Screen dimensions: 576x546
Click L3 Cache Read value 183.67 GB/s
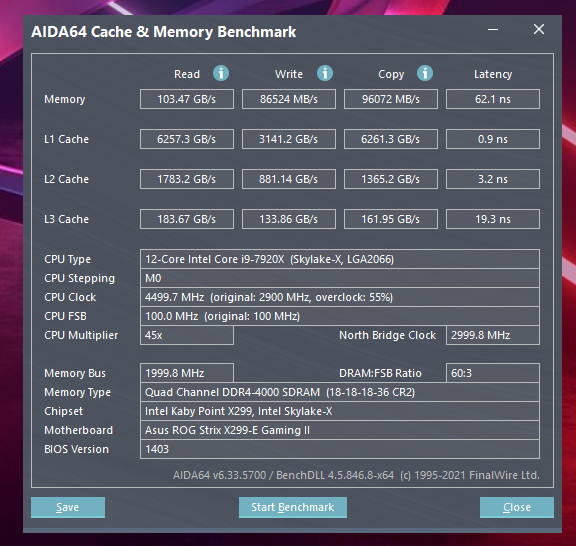pos(187,219)
